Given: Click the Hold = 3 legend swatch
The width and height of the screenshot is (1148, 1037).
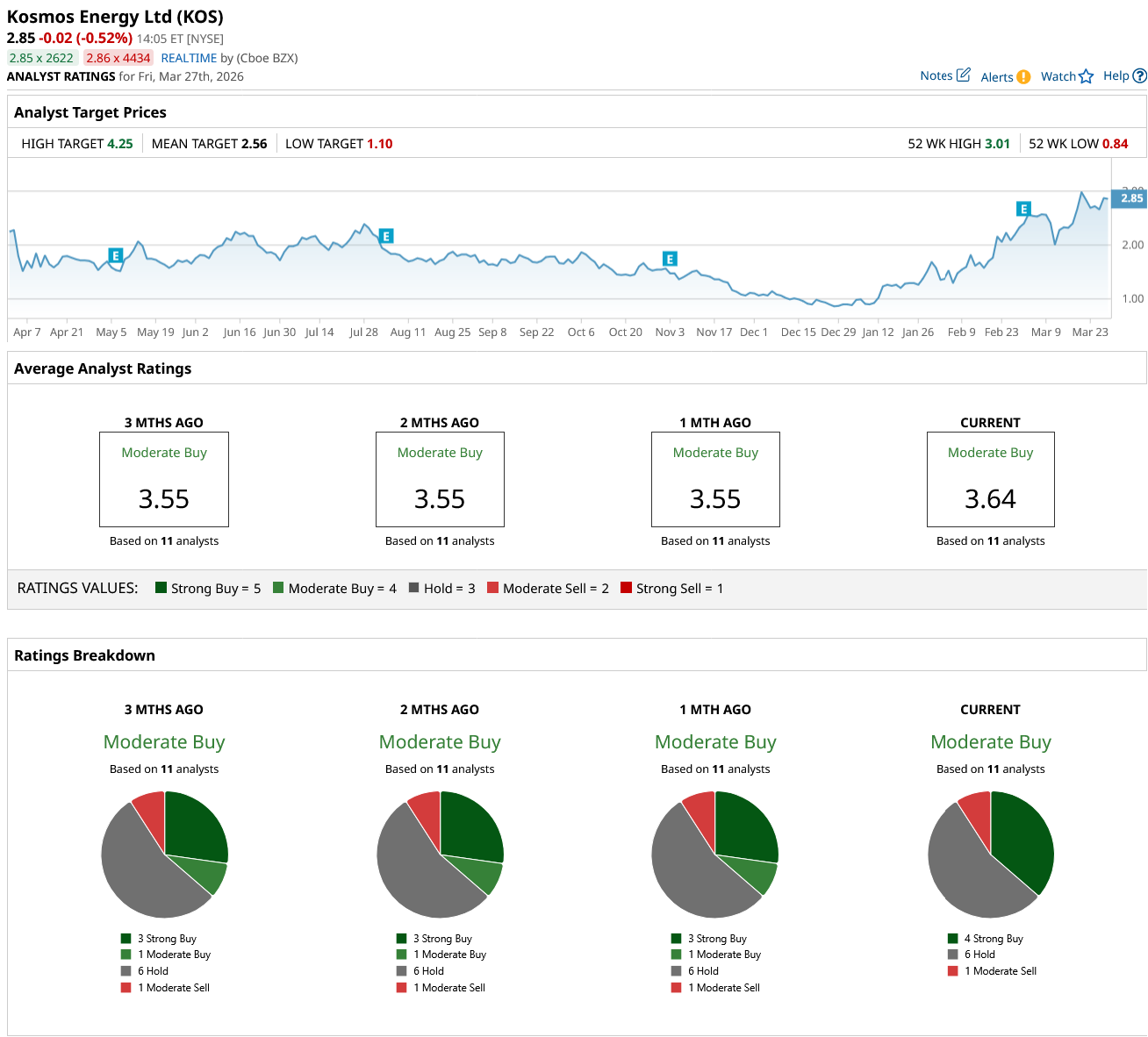Looking at the screenshot, I should (413, 588).
